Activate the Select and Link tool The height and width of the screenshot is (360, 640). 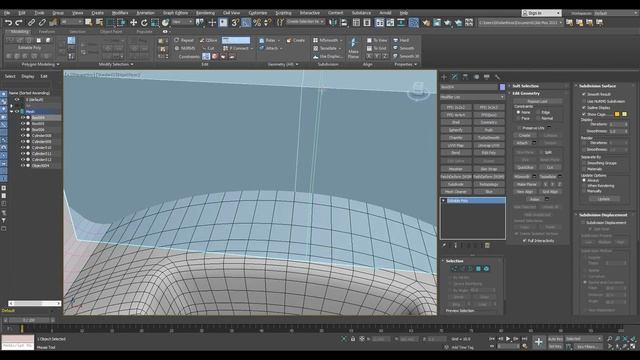(31, 23)
